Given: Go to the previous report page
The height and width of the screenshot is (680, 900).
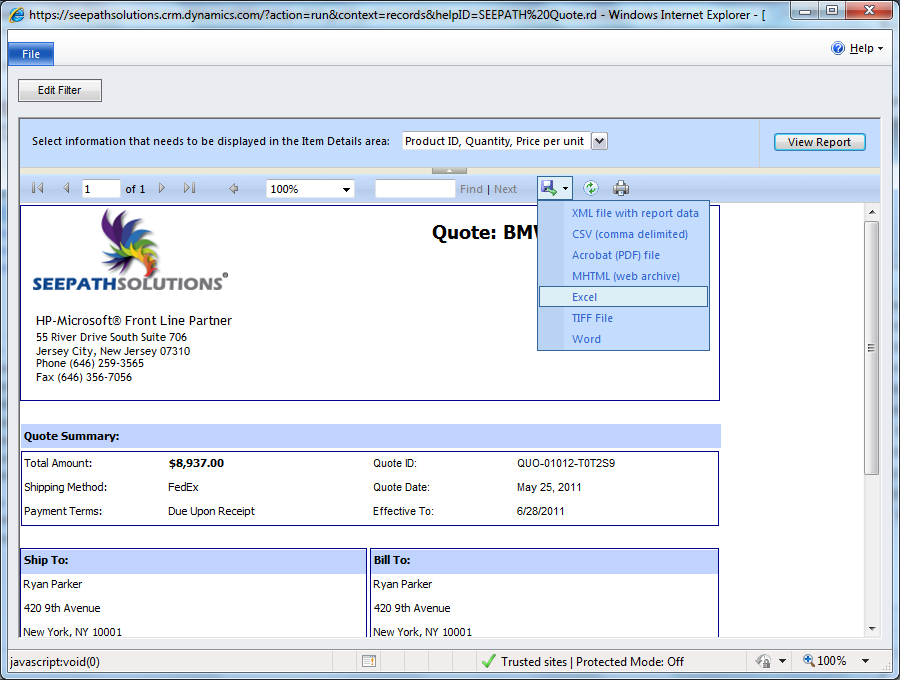Looking at the screenshot, I should coord(66,188).
